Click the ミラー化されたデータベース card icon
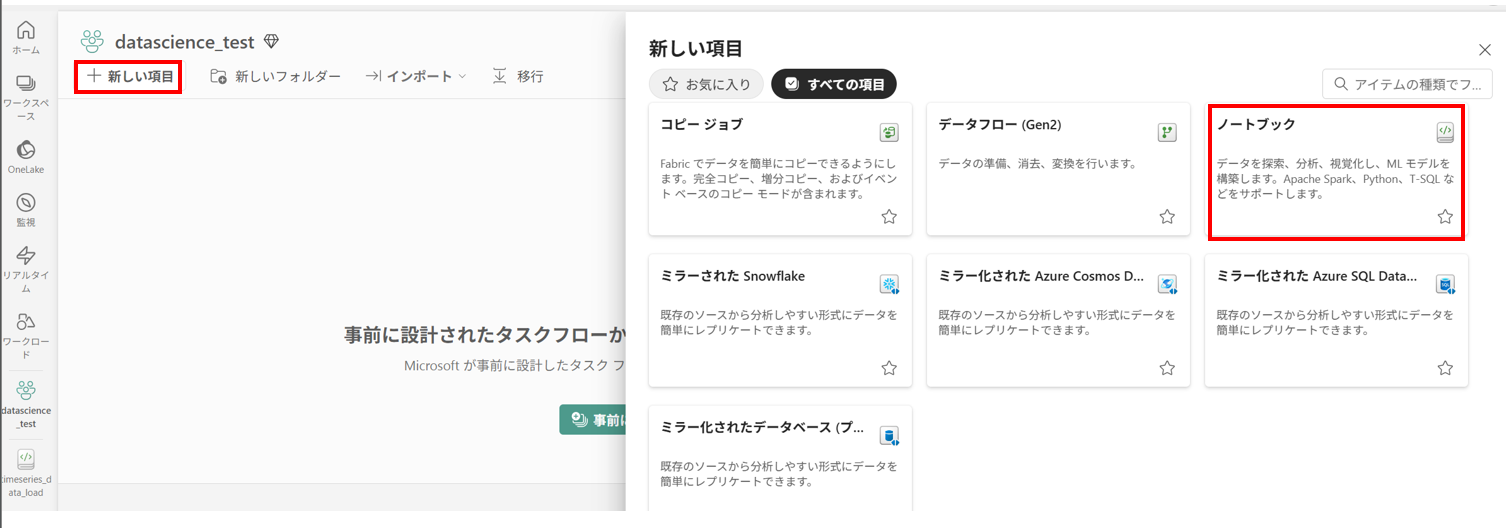1506x528 pixels. pos(888,435)
